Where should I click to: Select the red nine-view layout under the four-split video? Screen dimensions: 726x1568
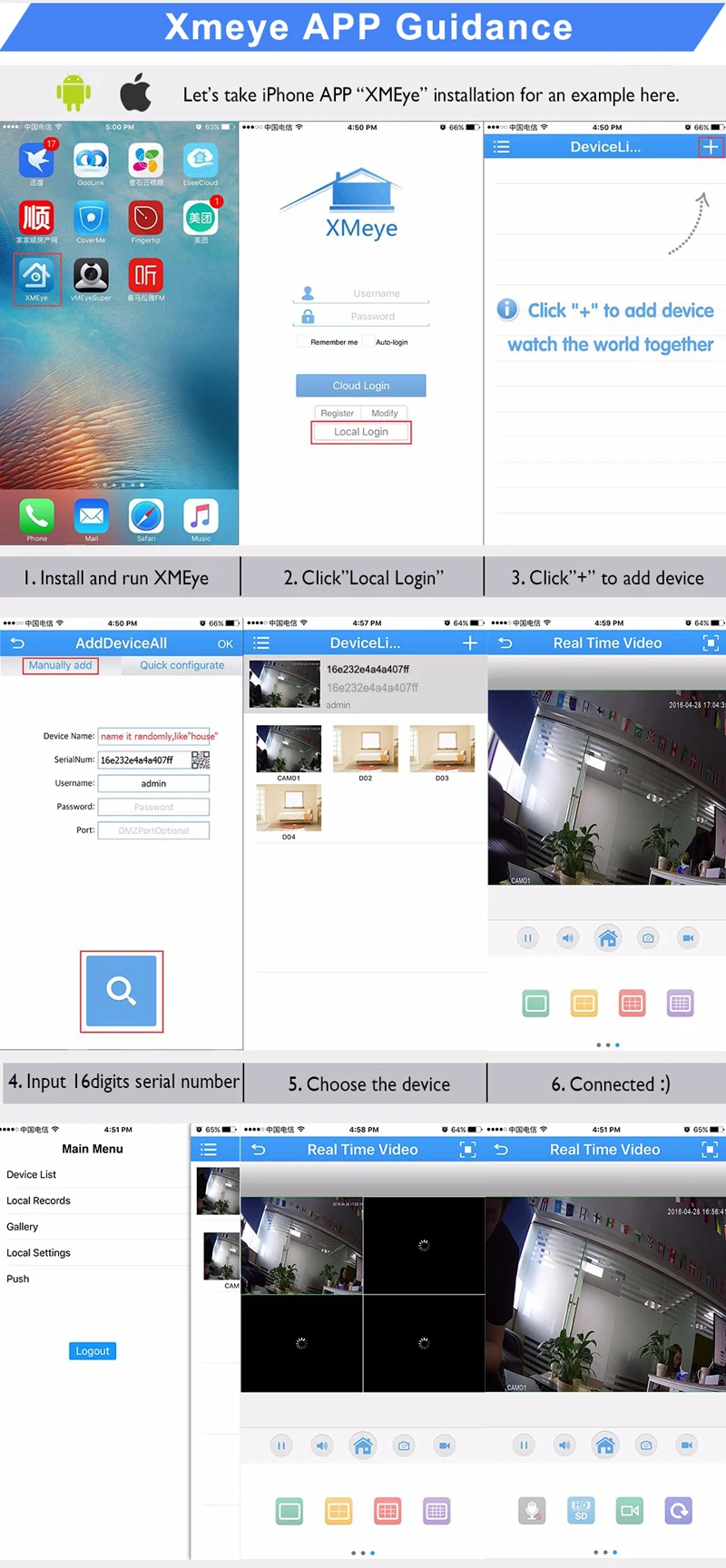(x=388, y=1511)
